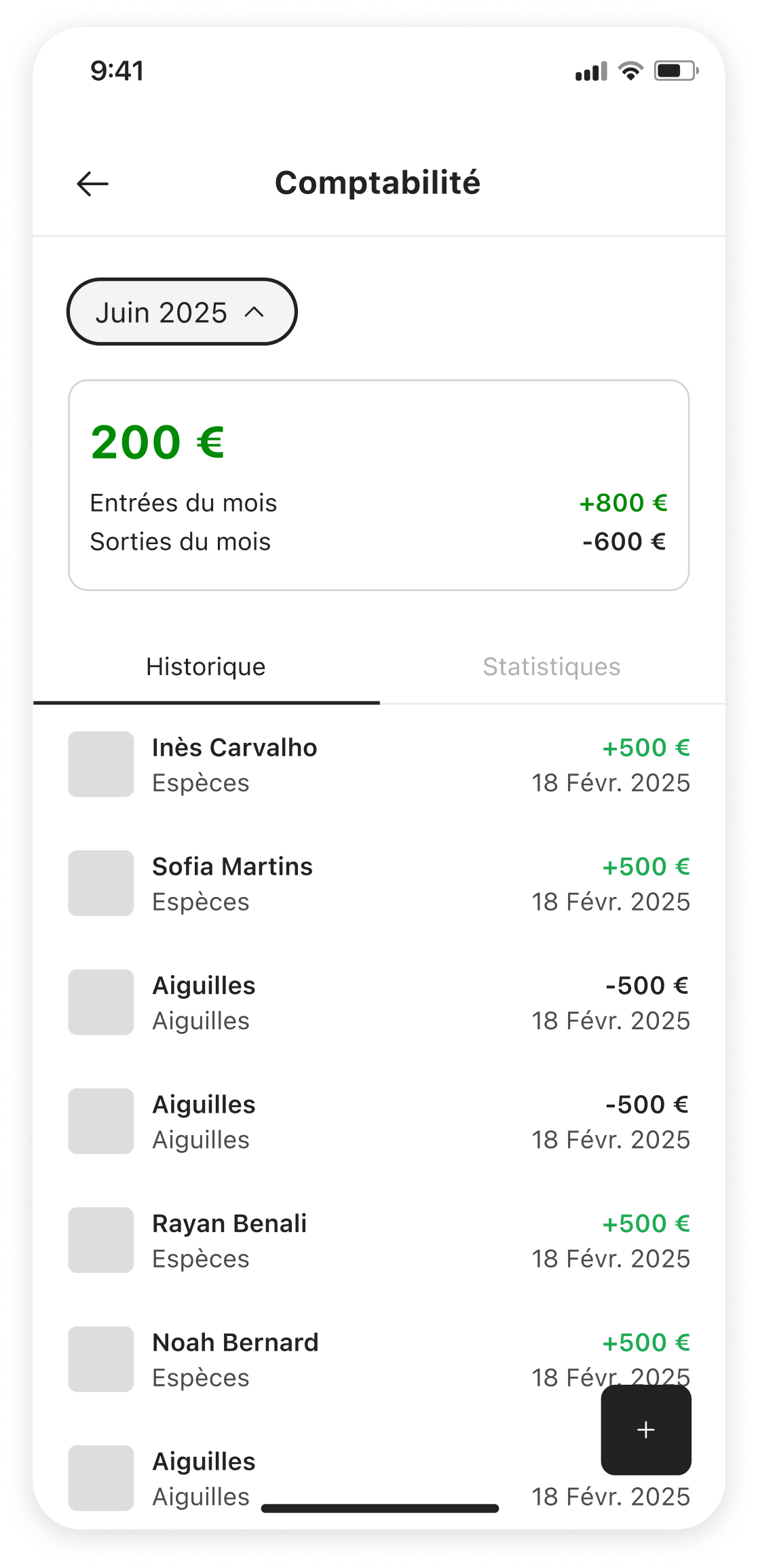The image size is (758, 1568).
Task: Open Noah Bernard transaction thumbnail
Action: [x=101, y=1359]
